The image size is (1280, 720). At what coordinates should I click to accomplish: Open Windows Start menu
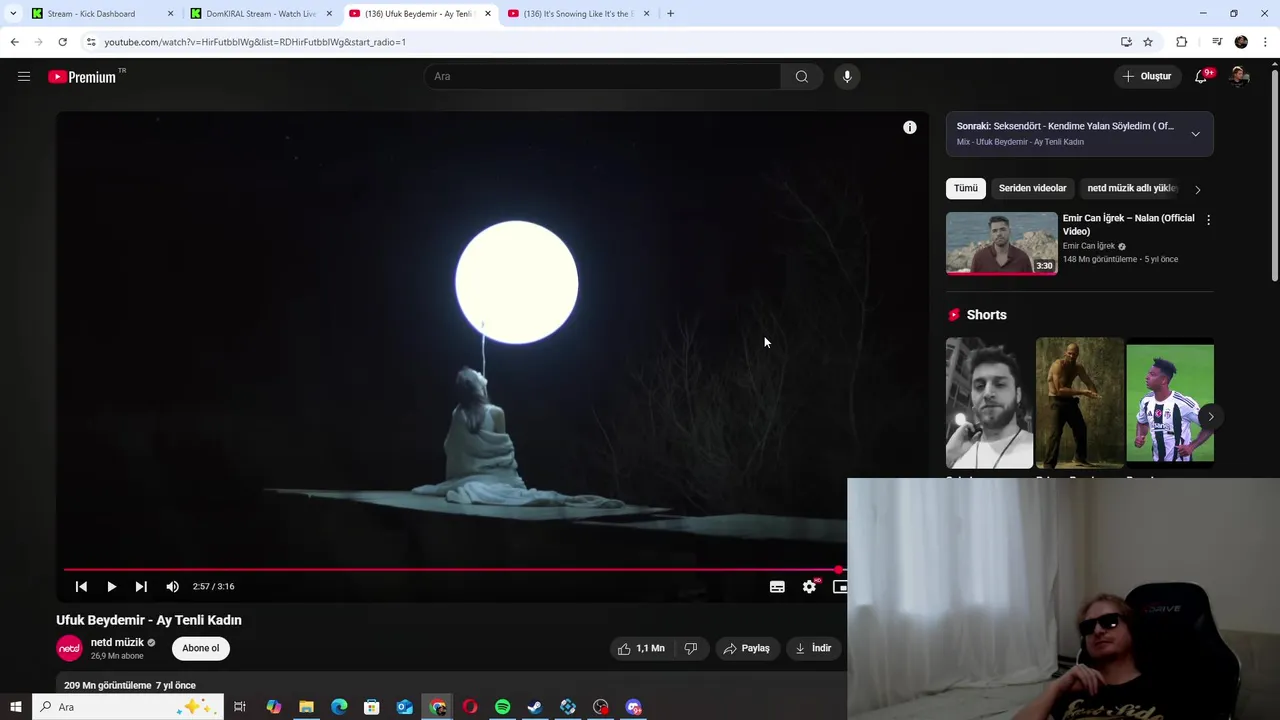tap(15, 707)
